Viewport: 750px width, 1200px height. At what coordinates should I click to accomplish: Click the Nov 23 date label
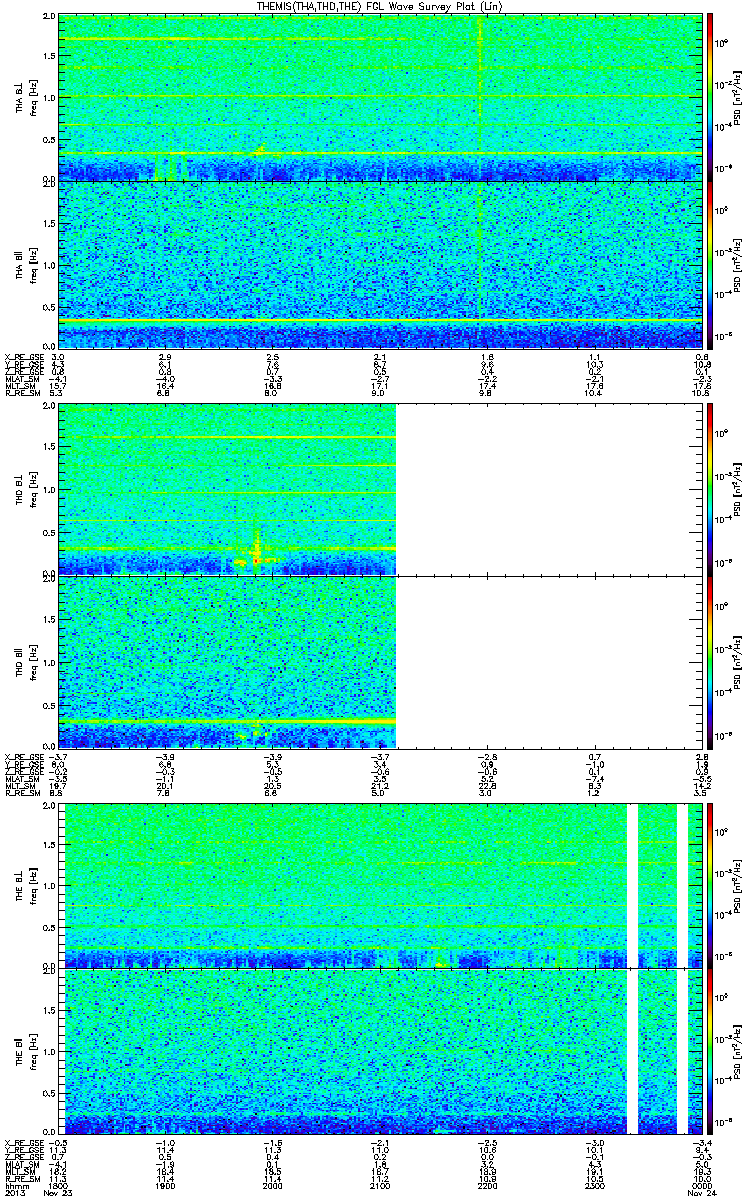(x=60, y=1193)
